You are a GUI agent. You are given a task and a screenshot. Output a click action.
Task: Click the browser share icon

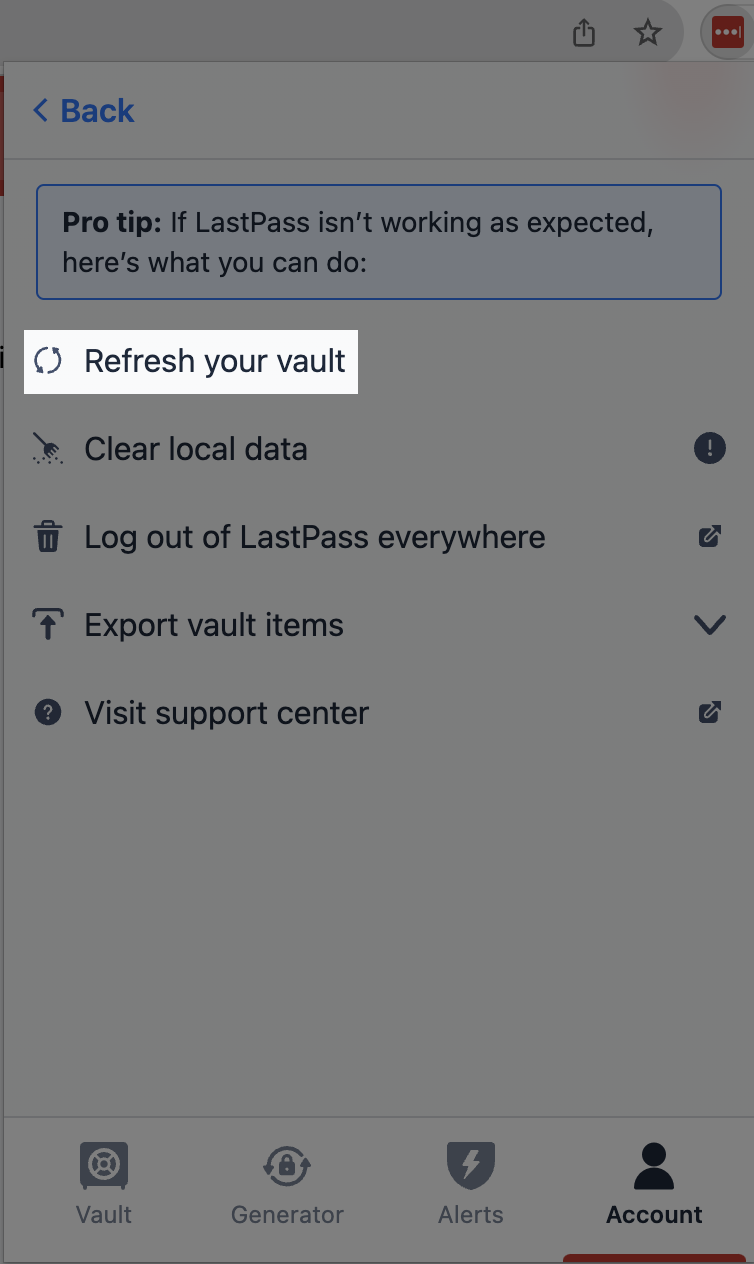click(584, 33)
